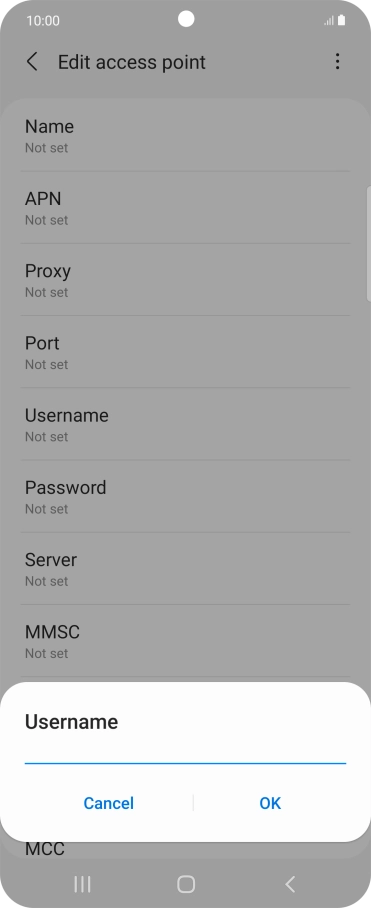Viewport: 371px width, 908px height.
Task: Open the three-dot more options menu
Action: click(x=337, y=62)
